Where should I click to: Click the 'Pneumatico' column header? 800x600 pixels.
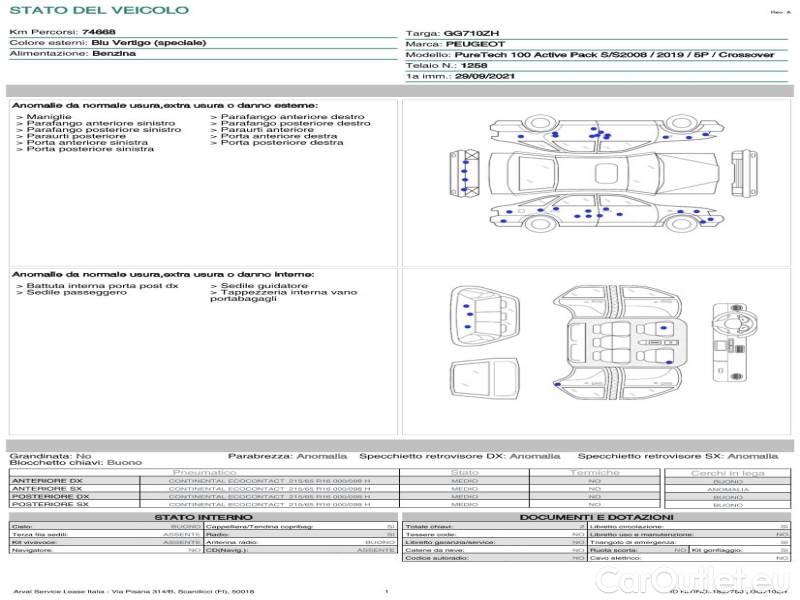pyautogui.click(x=205, y=472)
